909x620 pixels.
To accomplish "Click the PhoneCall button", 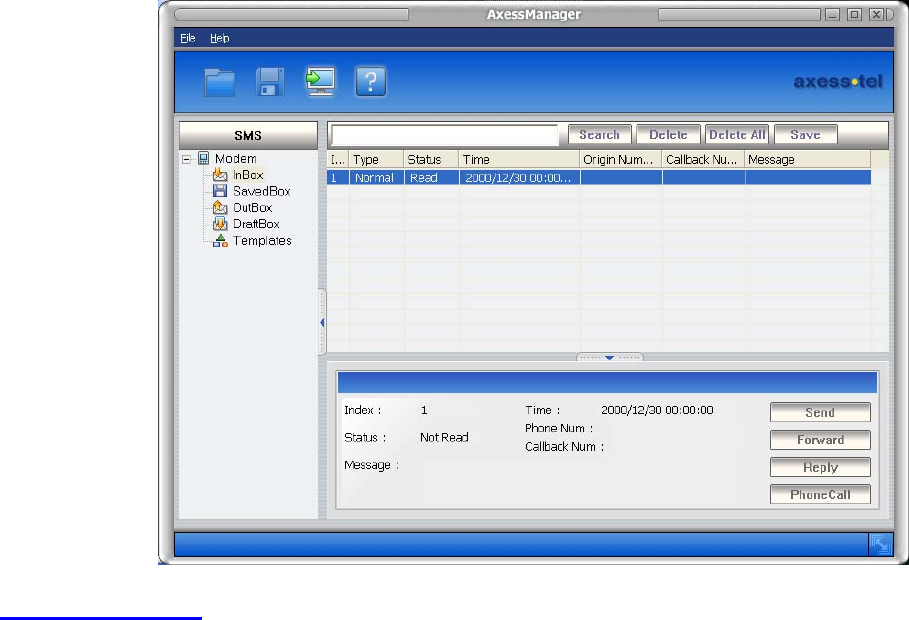I will 820,494.
